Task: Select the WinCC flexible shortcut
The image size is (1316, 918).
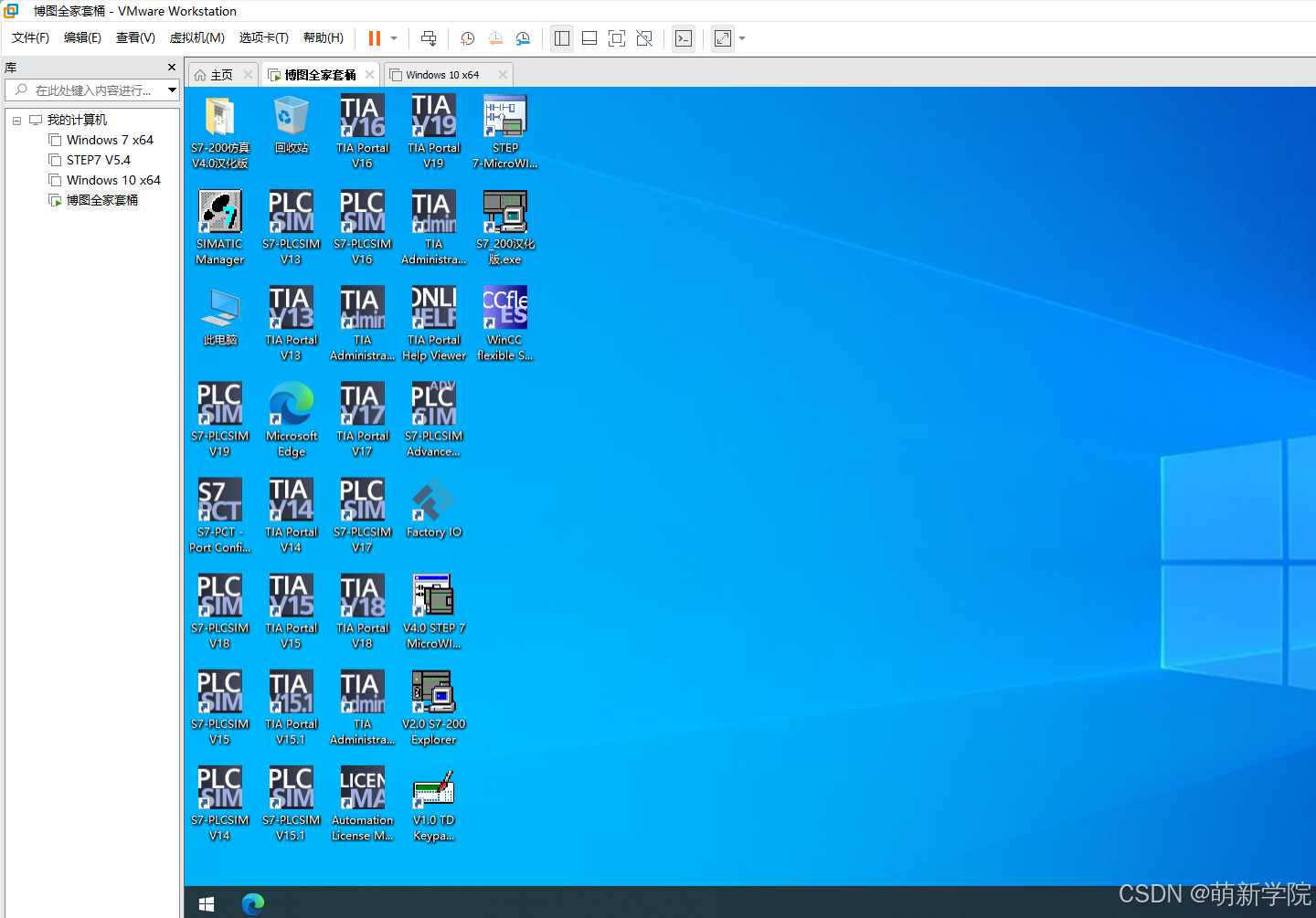Action: (x=504, y=324)
